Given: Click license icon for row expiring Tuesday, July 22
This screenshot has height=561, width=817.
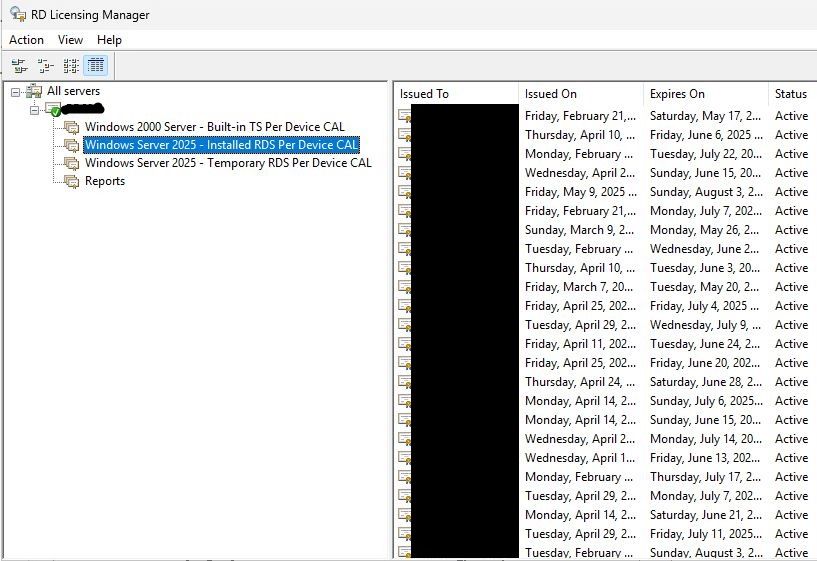Looking at the screenshot, I should tap(404, 154).
